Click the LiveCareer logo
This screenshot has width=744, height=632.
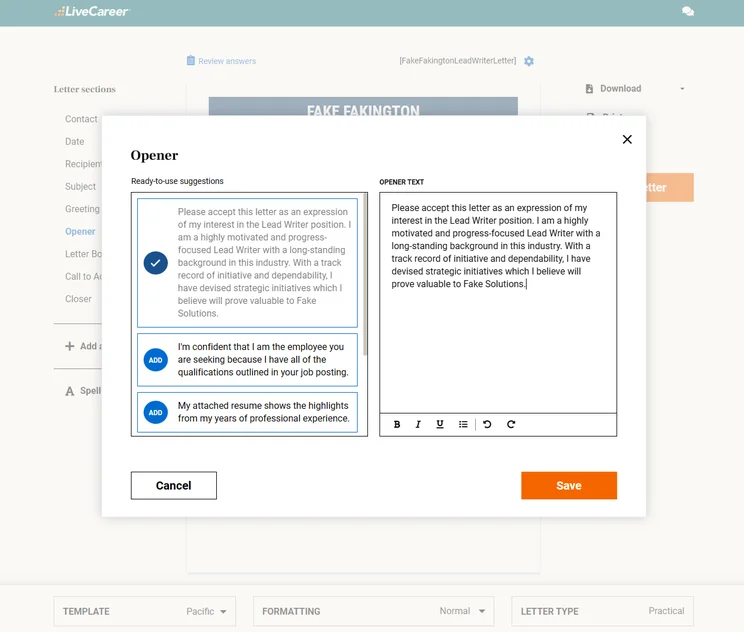pos(92,12)
